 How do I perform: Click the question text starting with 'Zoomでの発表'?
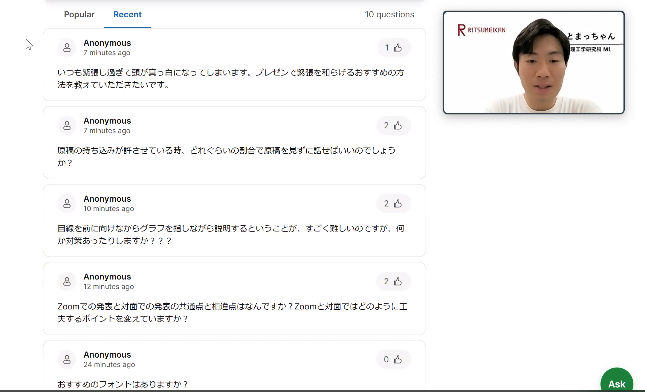[x=232, y=312]
